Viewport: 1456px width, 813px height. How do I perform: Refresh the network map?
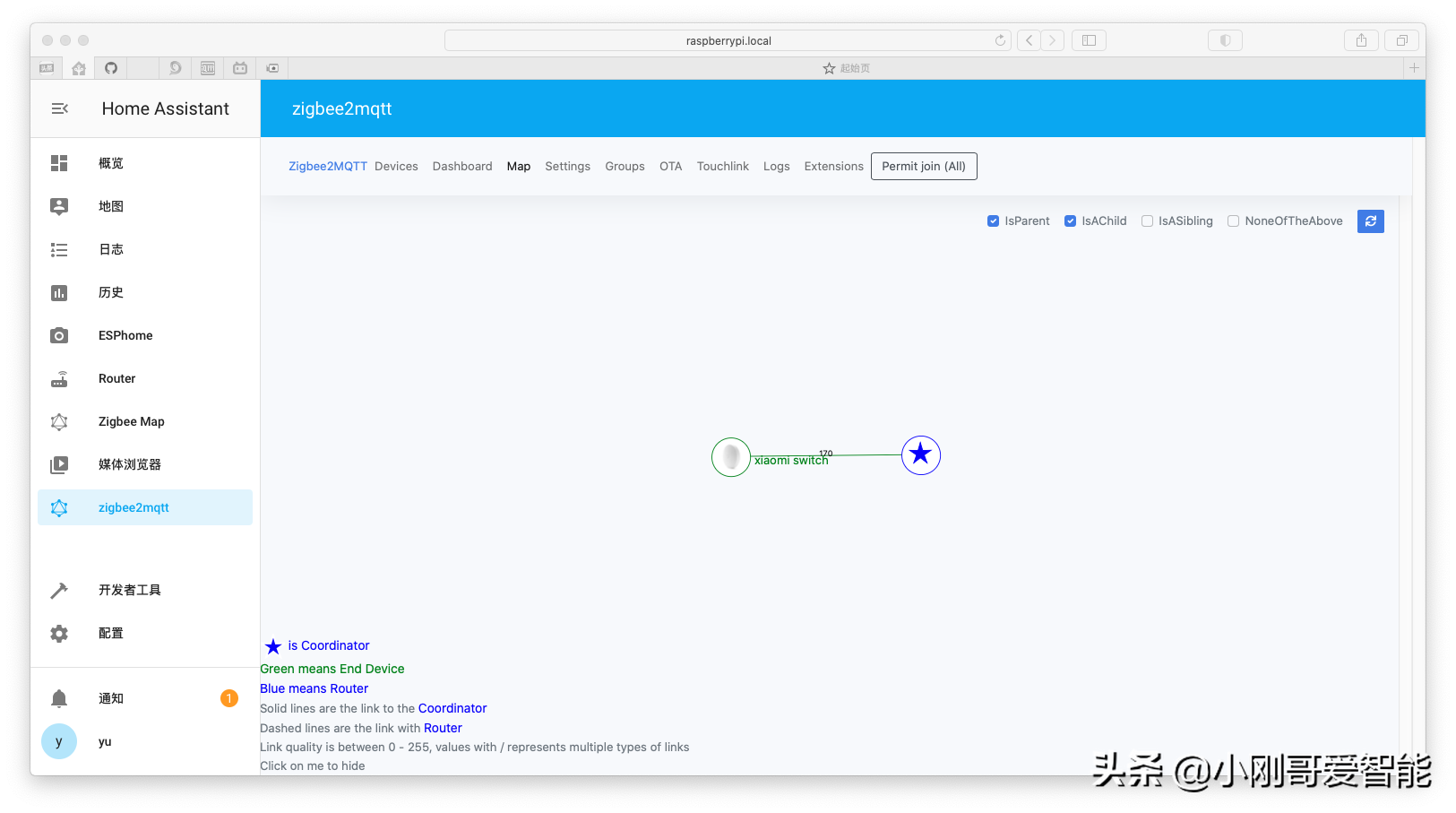[x=1370, y=221]
